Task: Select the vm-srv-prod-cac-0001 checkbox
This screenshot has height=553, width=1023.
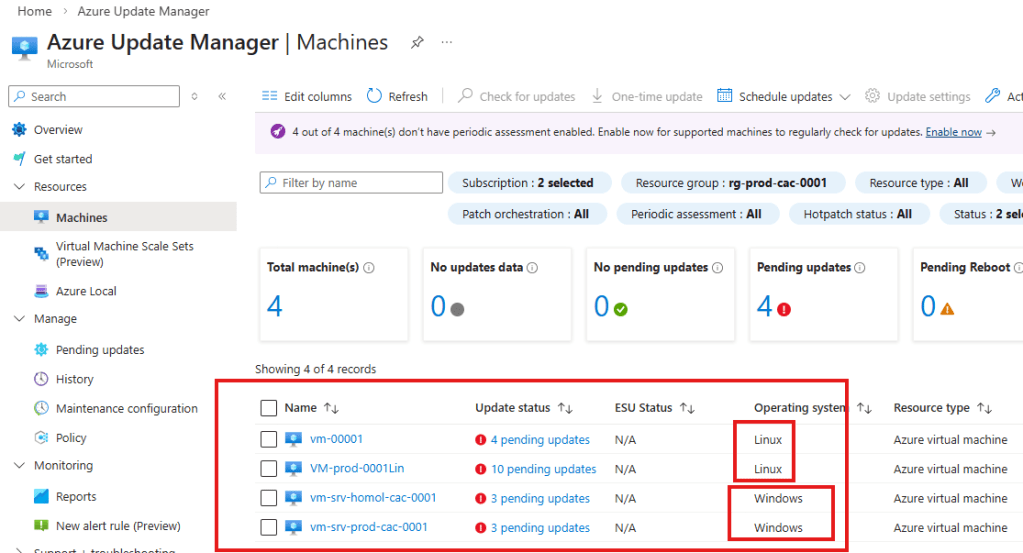Action: (x=268, y=527)
